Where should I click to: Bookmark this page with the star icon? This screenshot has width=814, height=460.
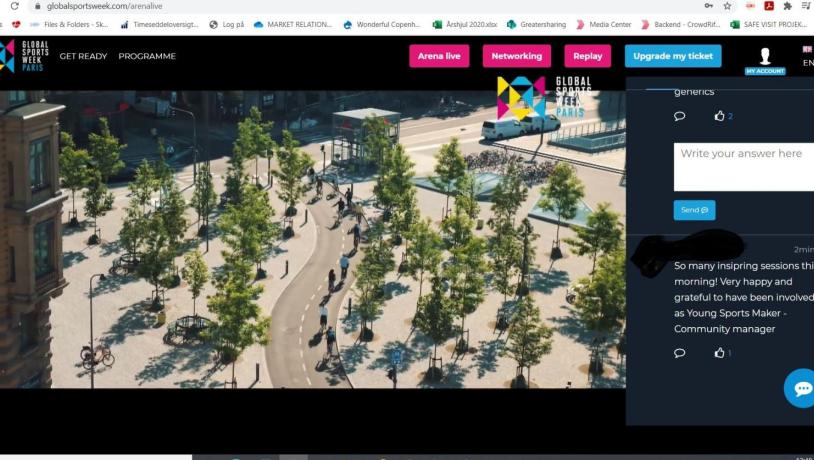click(727, 6)
